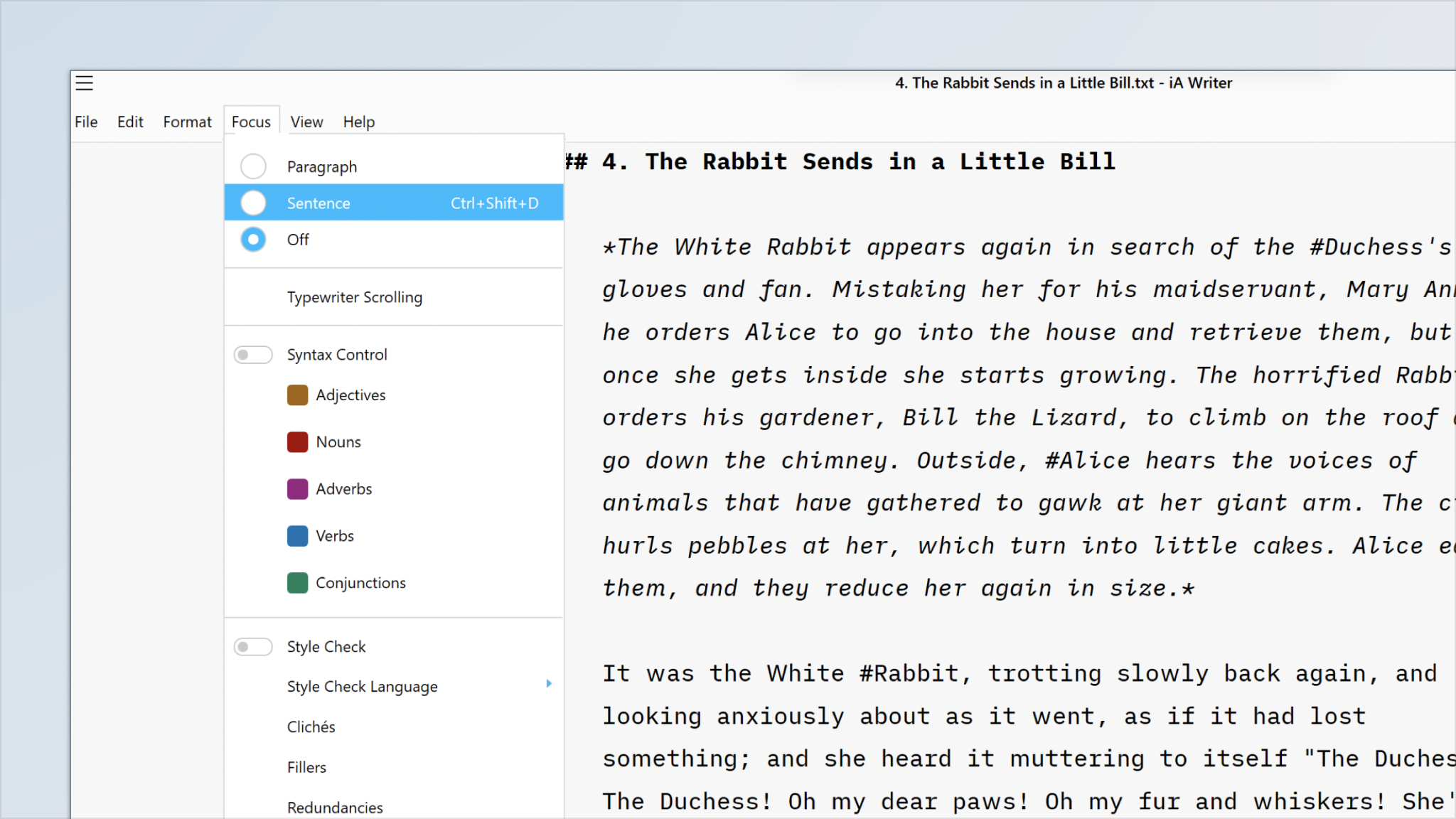Select Sentence focus mode
Screen dimensions: 1456x819
pos(394,203)
